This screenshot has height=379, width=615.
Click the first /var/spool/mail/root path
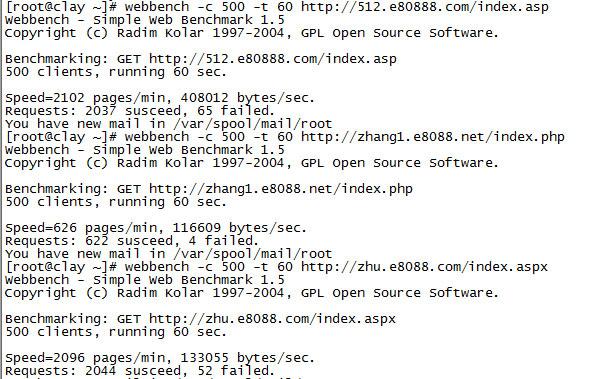click(253, 124)
